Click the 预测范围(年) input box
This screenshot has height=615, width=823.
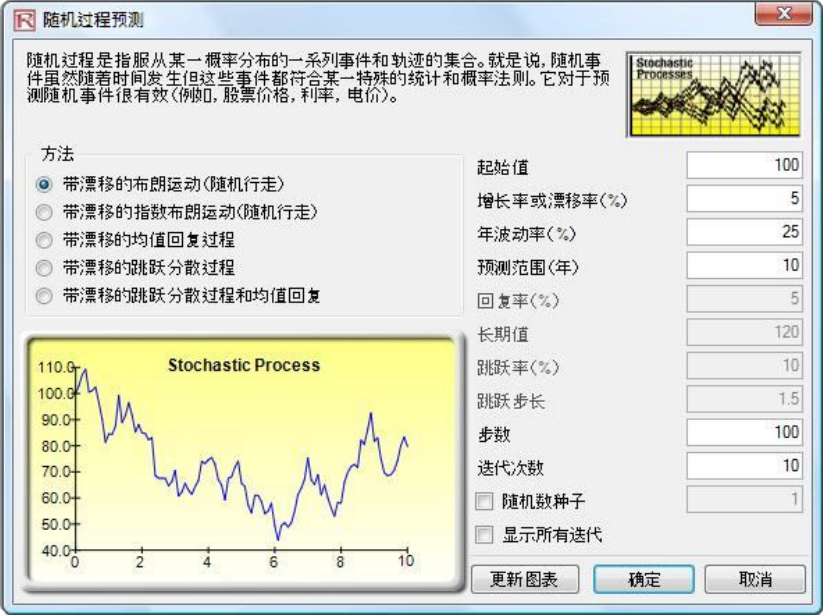point(744,266)
